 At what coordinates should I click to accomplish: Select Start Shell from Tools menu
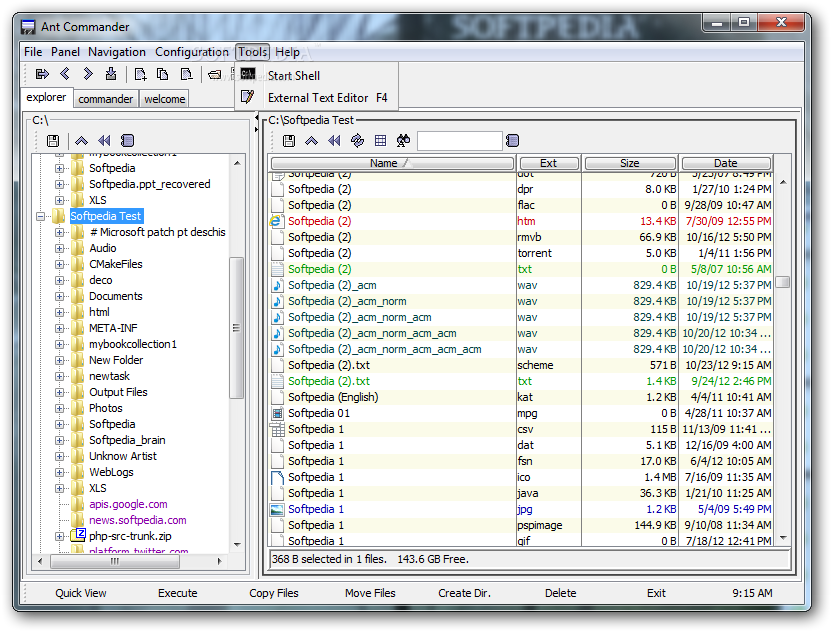point(293,75)
